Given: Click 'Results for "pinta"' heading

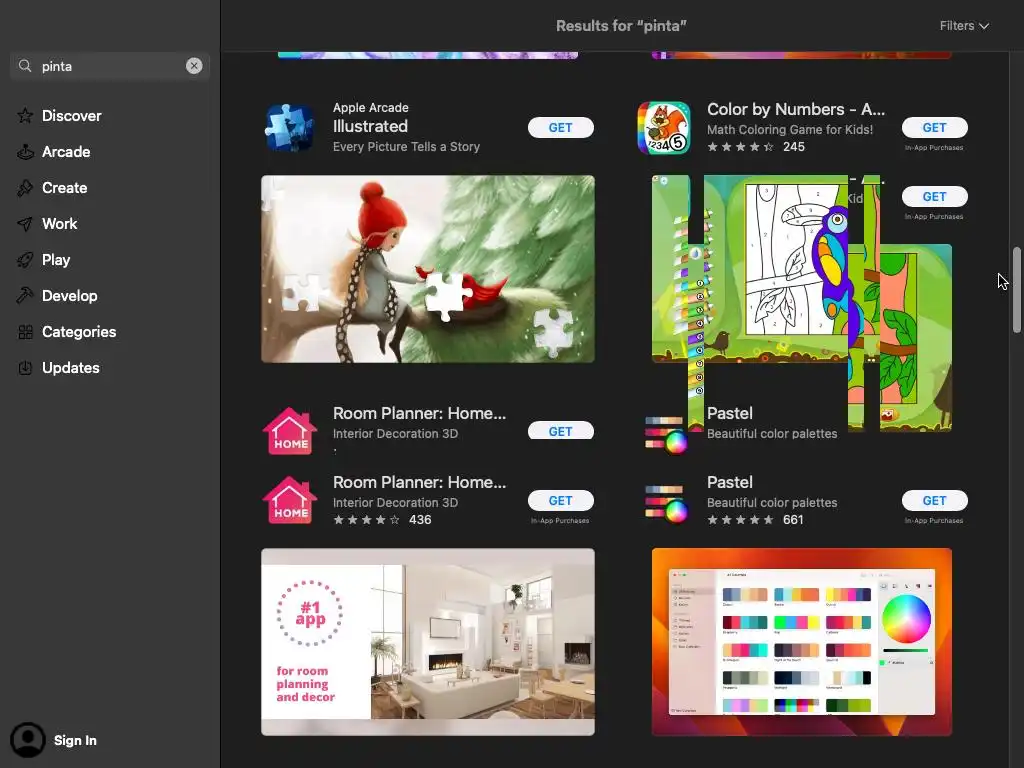Looking at the screenshot, I should [621, 25].
